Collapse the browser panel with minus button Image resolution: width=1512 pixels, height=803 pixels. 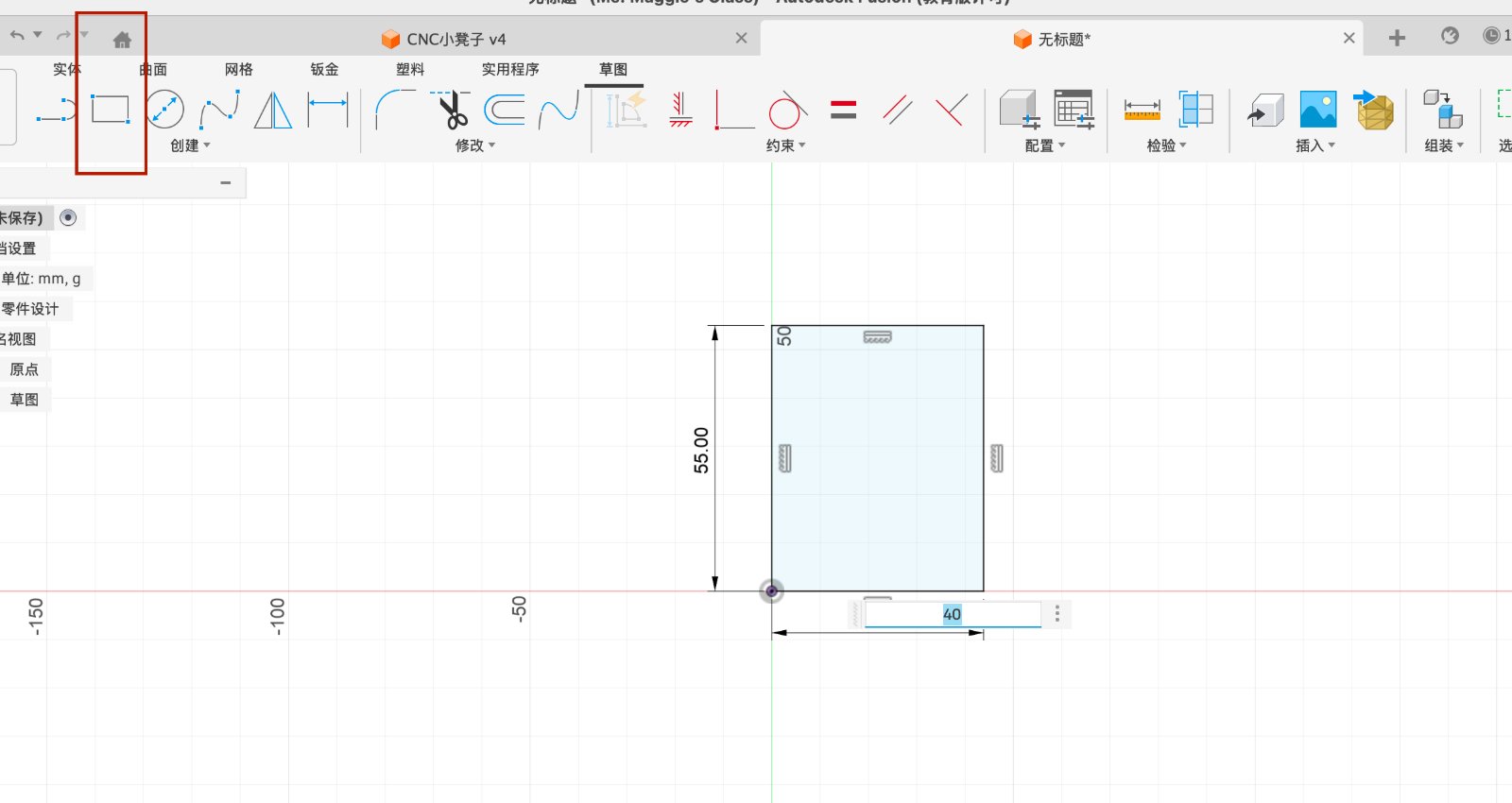coord(226,182)
